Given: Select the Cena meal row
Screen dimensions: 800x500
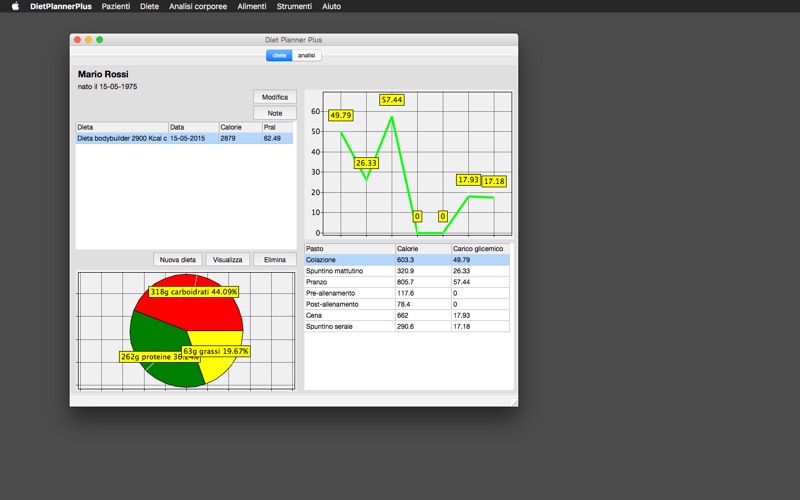Looking at the screenshot, I should (407, 315).
